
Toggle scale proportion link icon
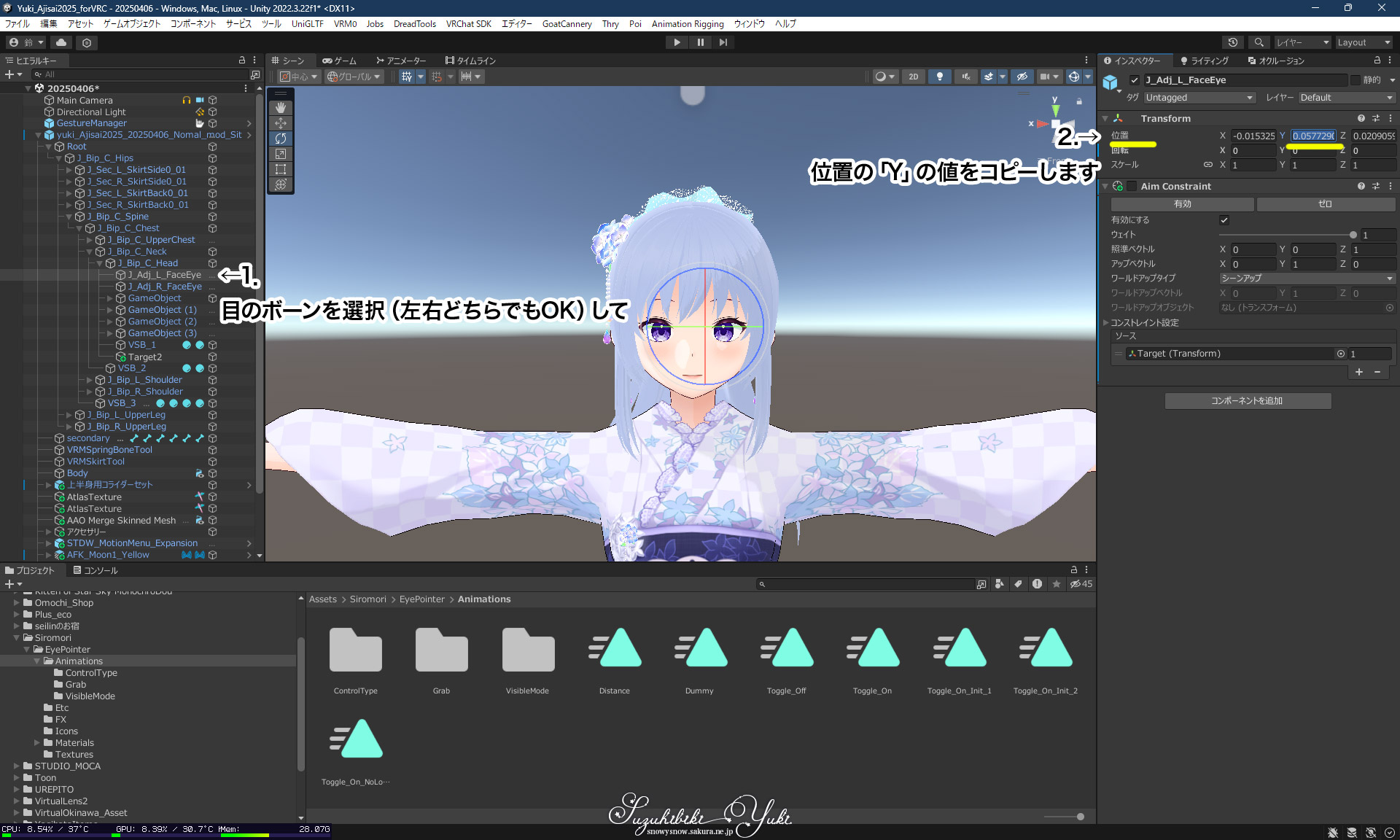point(1207,165)
